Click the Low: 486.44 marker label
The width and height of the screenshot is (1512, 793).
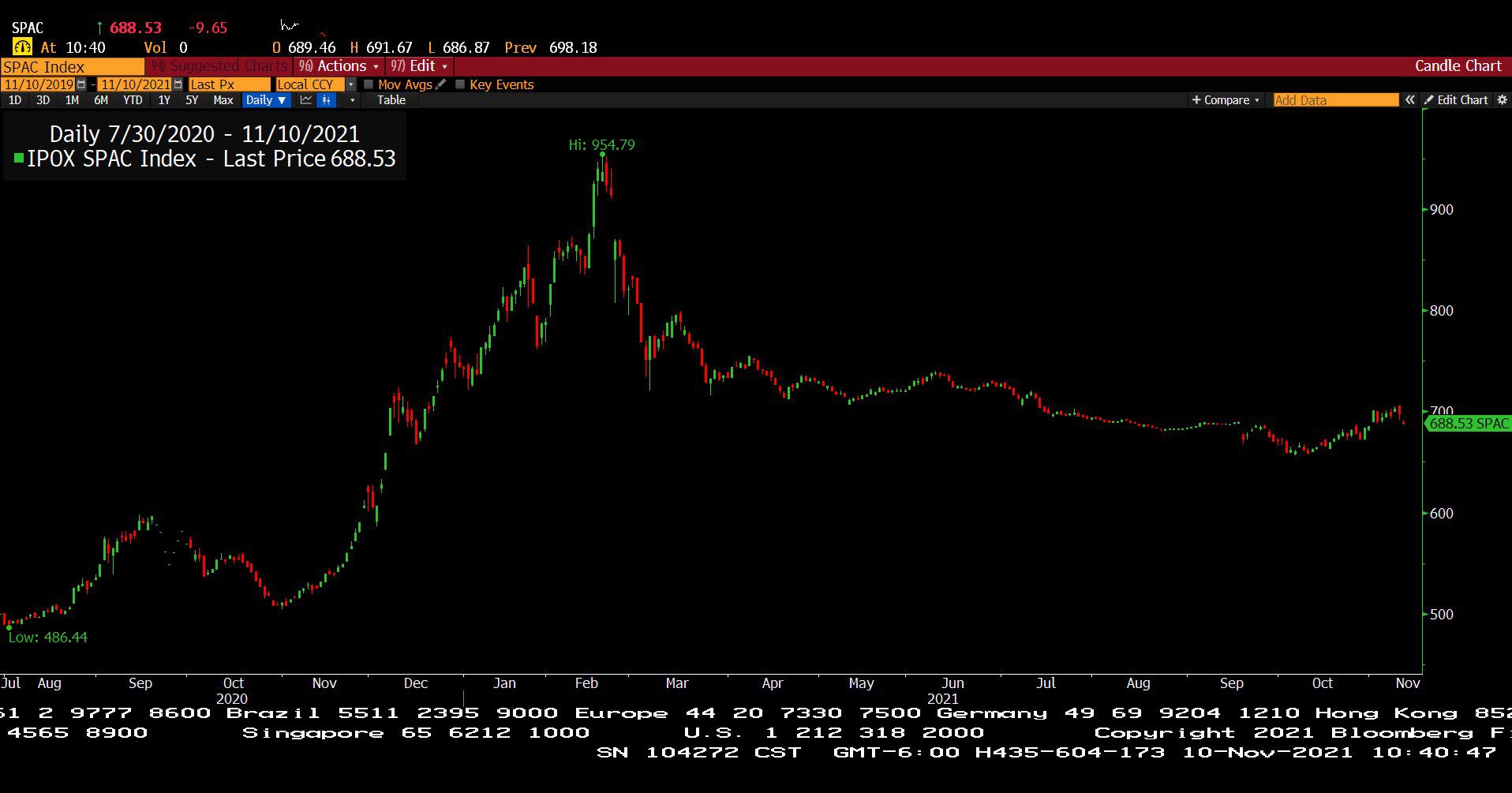(48, 638)
